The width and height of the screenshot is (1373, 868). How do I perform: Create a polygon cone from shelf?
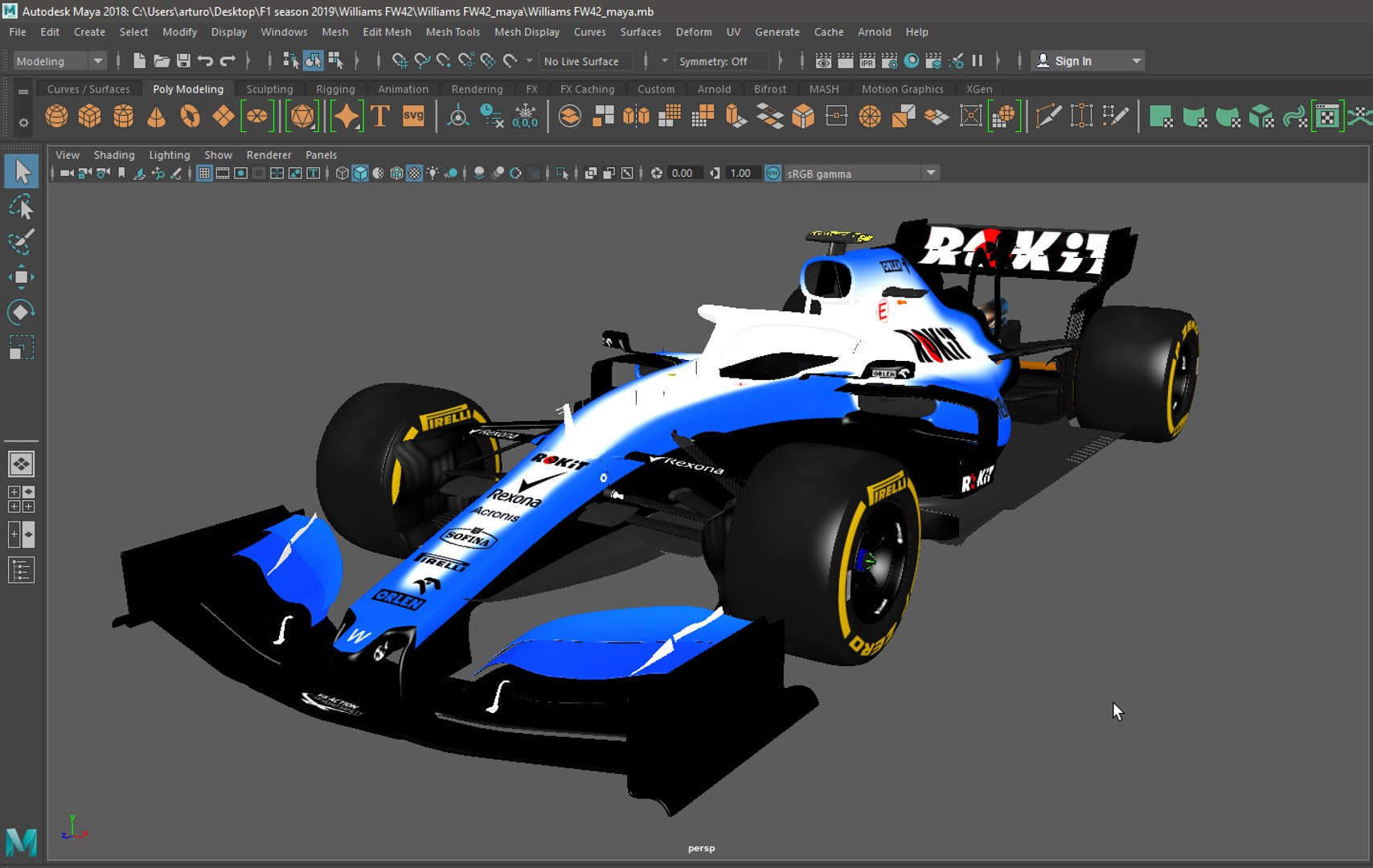point(156,117)
